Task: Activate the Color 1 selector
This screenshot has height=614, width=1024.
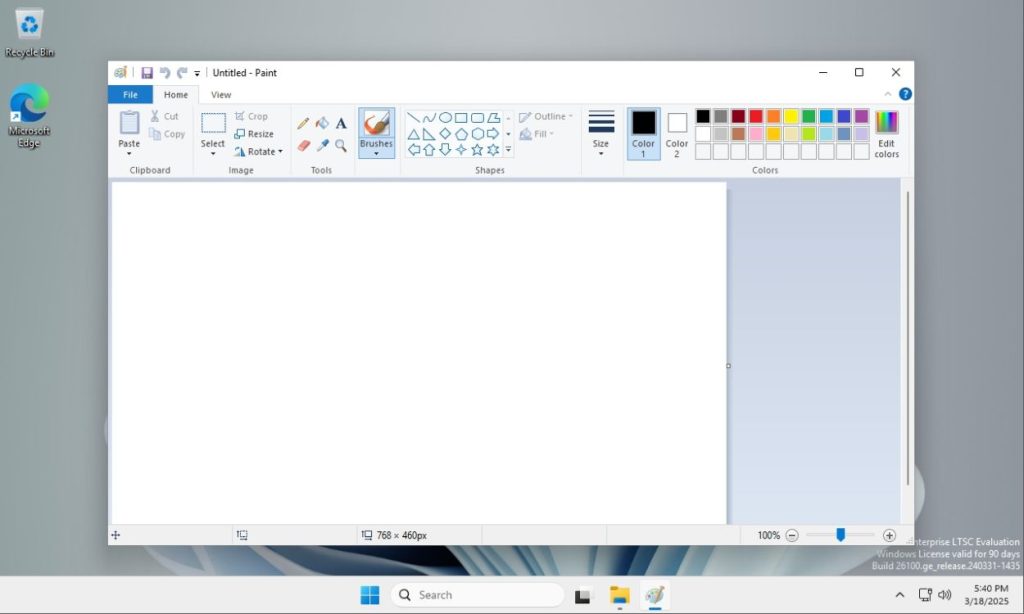Action: tap(643, 134)
